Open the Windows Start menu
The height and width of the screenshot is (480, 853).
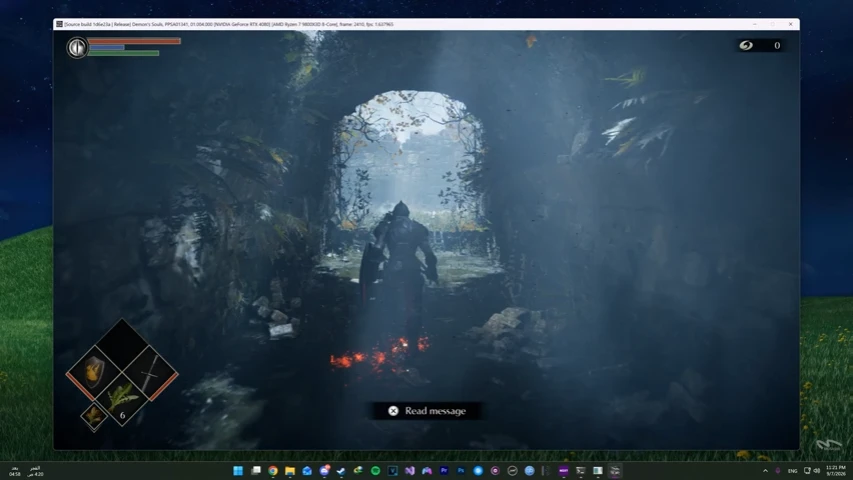coord(238,471)
